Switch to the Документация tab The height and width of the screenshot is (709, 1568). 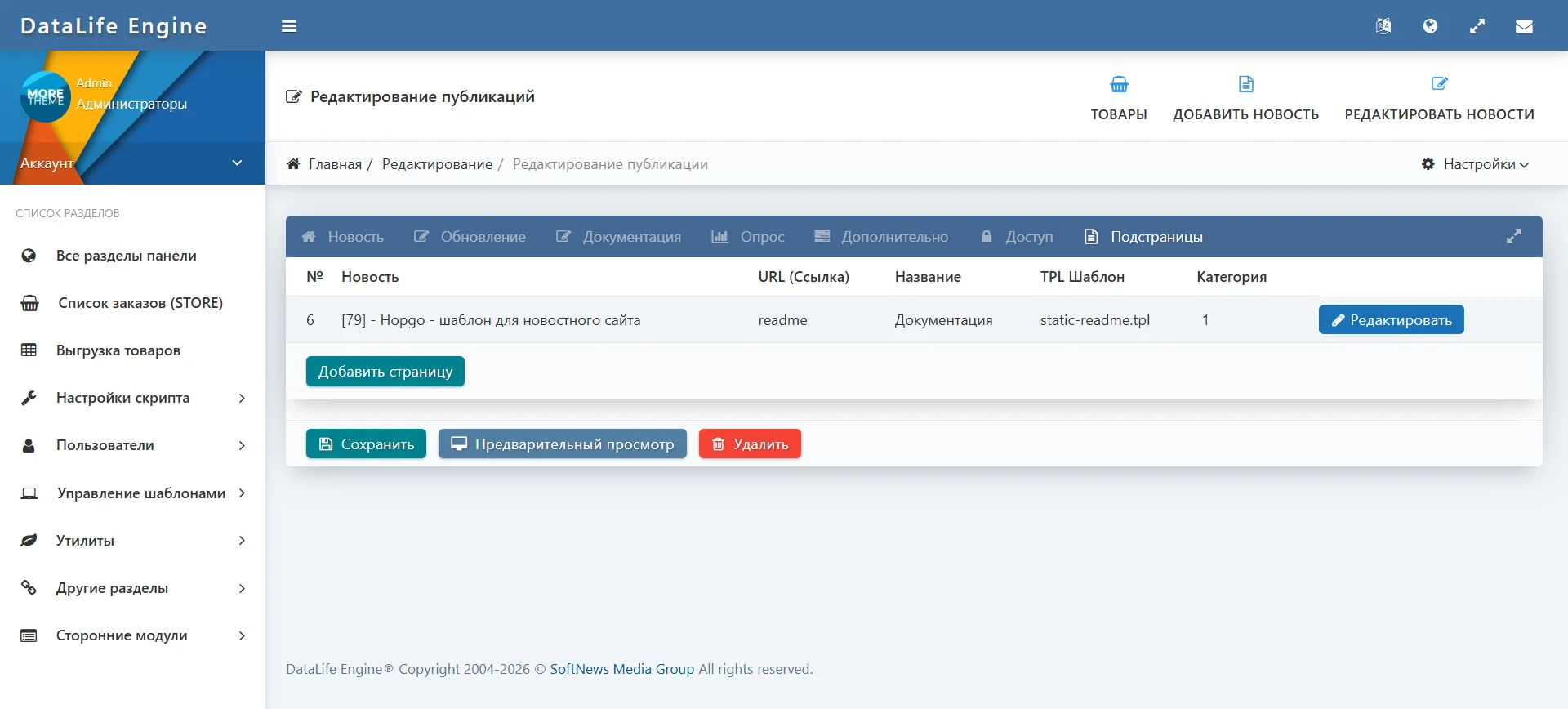pos(618,237)
